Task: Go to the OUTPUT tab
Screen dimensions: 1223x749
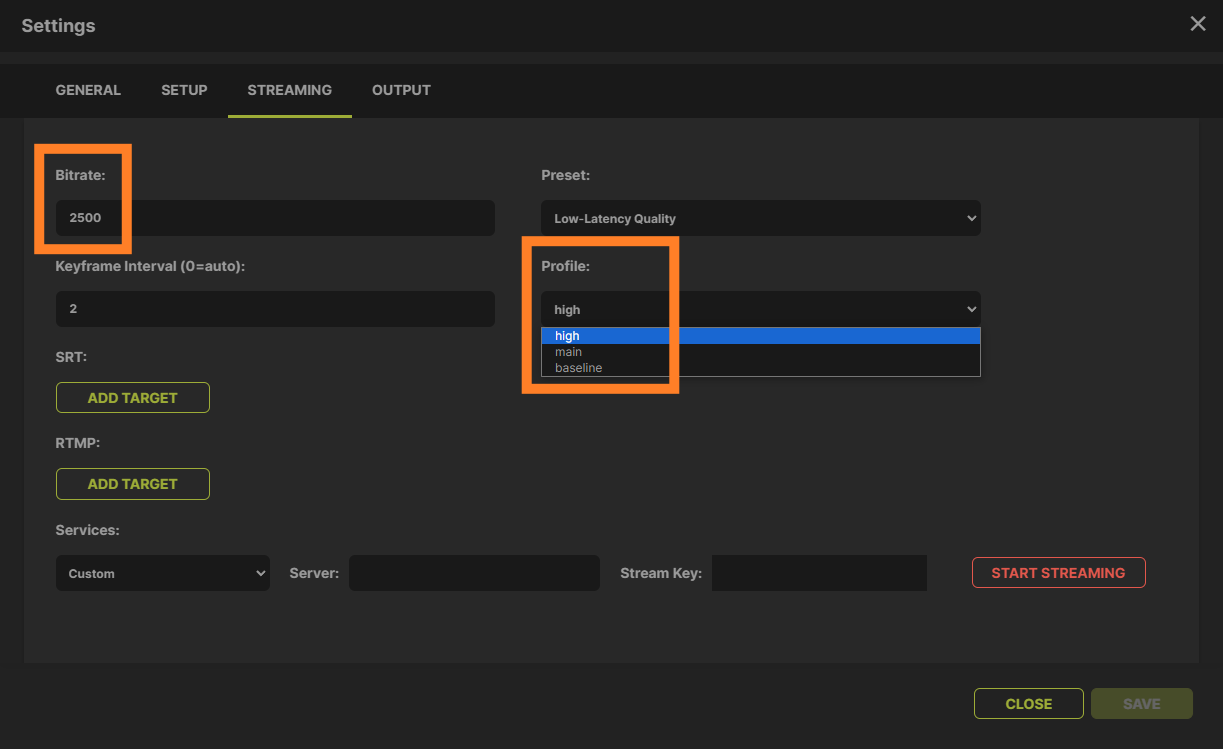Action: (401, 90)
